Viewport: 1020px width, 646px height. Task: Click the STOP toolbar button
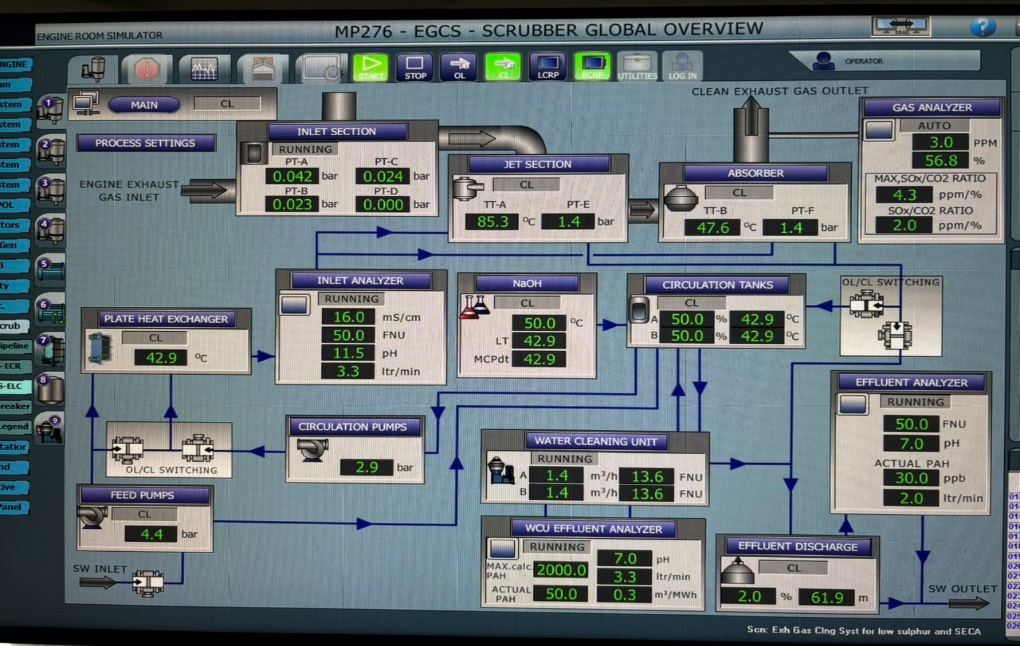pos(414,67)
